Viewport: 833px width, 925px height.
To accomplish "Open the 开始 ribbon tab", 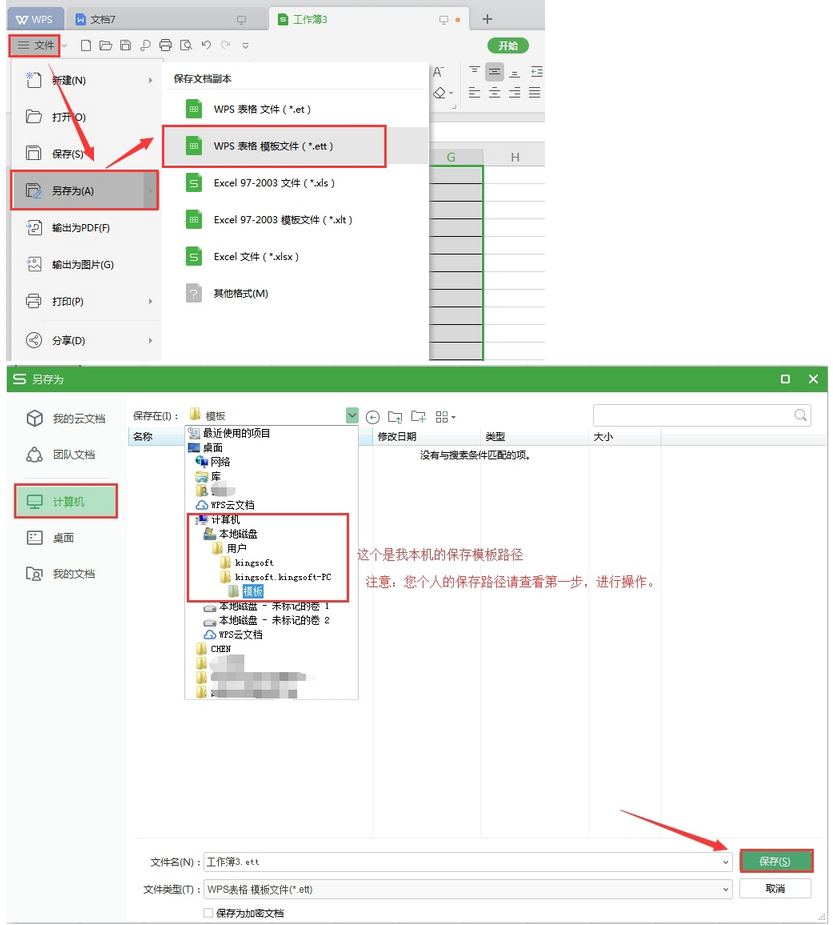I will point(508,45).
